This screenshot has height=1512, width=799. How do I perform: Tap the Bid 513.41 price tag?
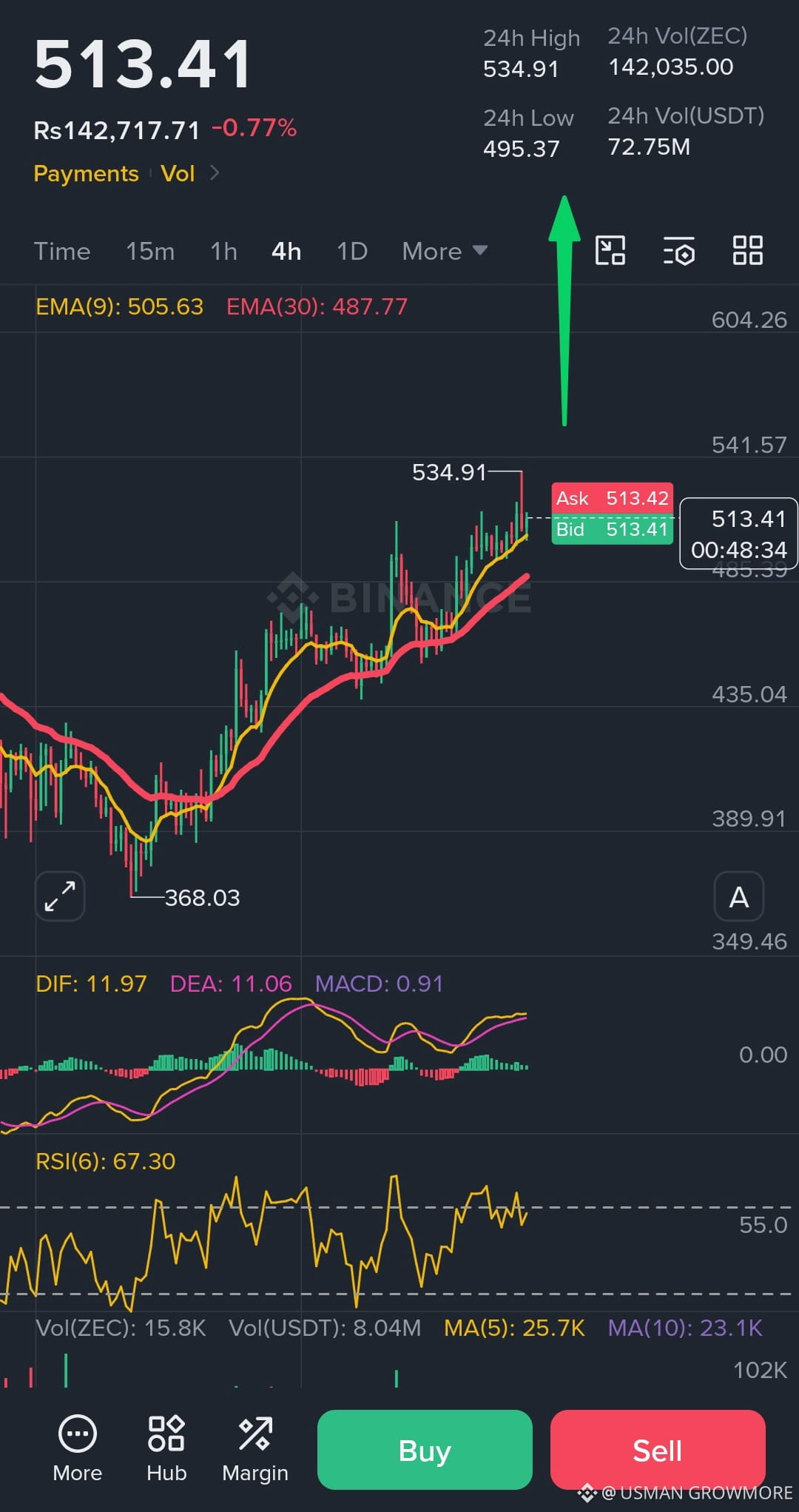coord(613,529)
